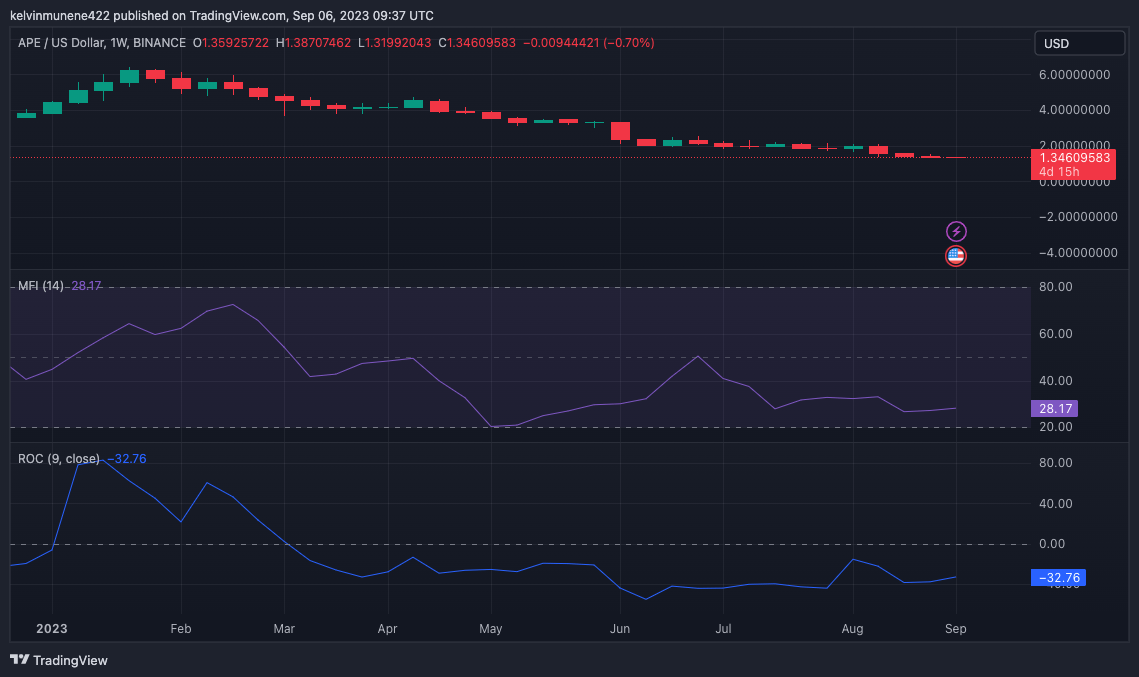Open the USD currency selector
This screenshot has width=1139, height=677.
tap(1079, 44)
